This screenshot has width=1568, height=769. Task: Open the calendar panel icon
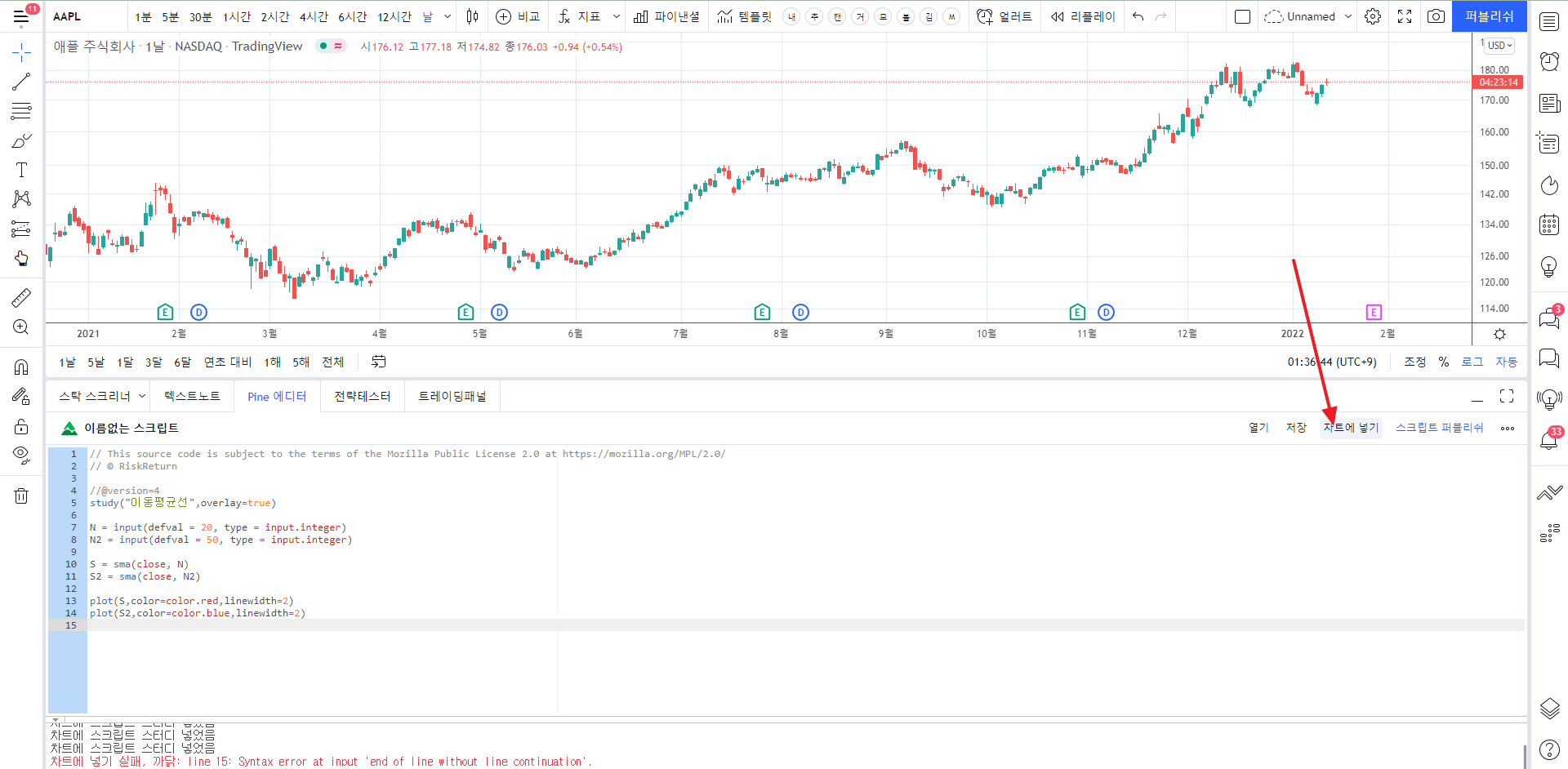pyautogui.click(x=1549, y=224)
